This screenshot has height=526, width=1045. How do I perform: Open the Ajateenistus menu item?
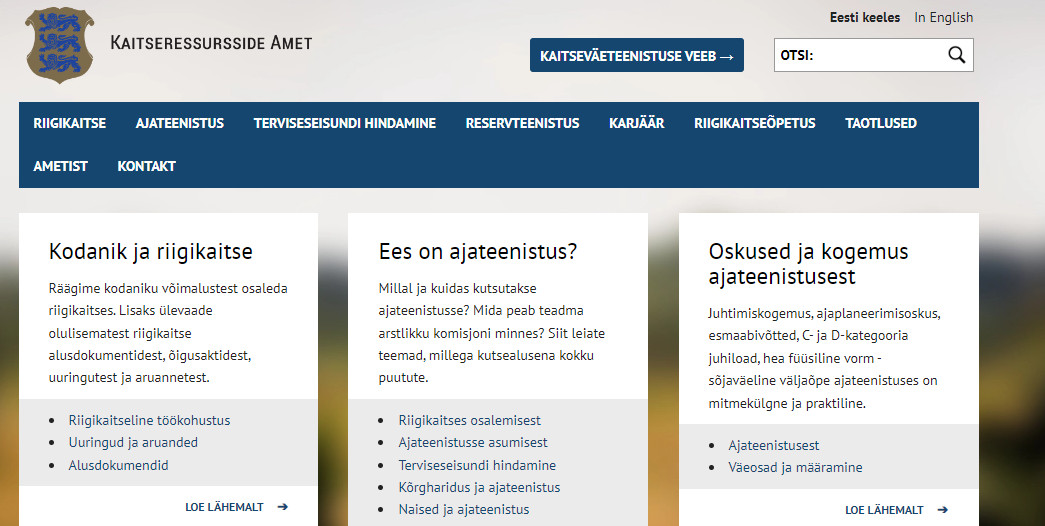pyautogui.click(x=180, y=123)
